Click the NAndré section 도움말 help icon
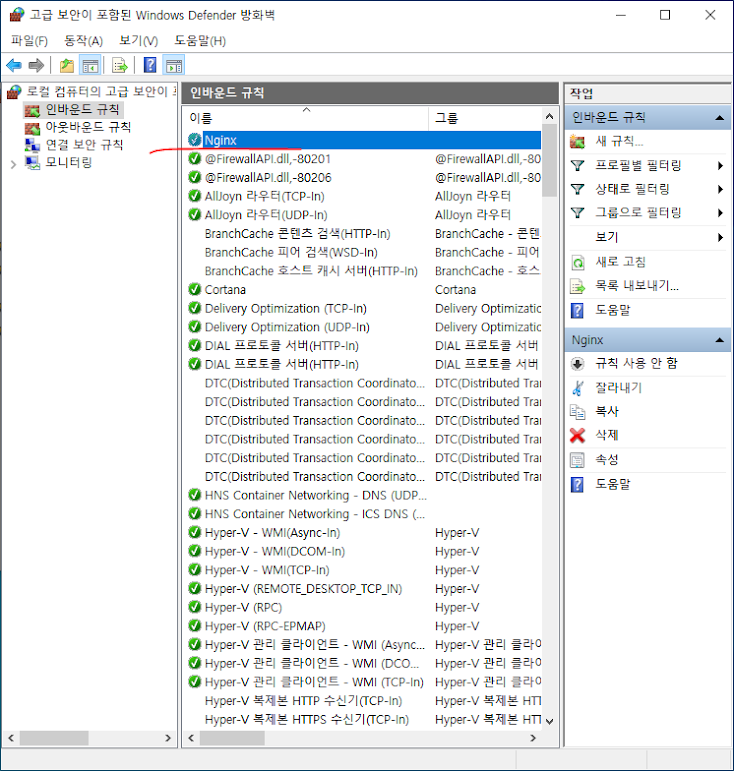This screenshot has width=734, height=771. 577,484
